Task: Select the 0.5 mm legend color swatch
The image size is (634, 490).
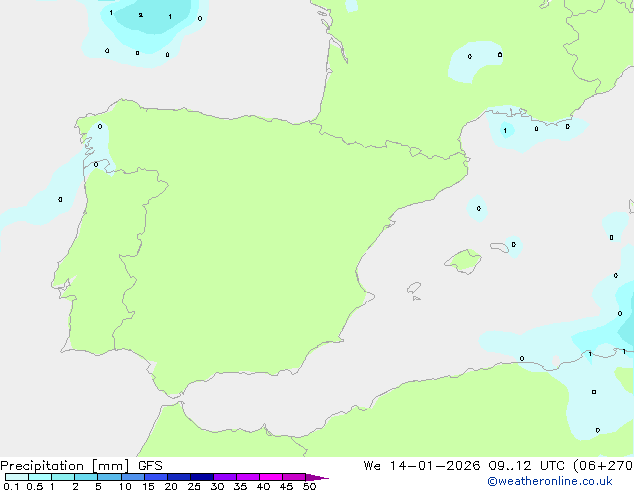Action: pos(40,477)
